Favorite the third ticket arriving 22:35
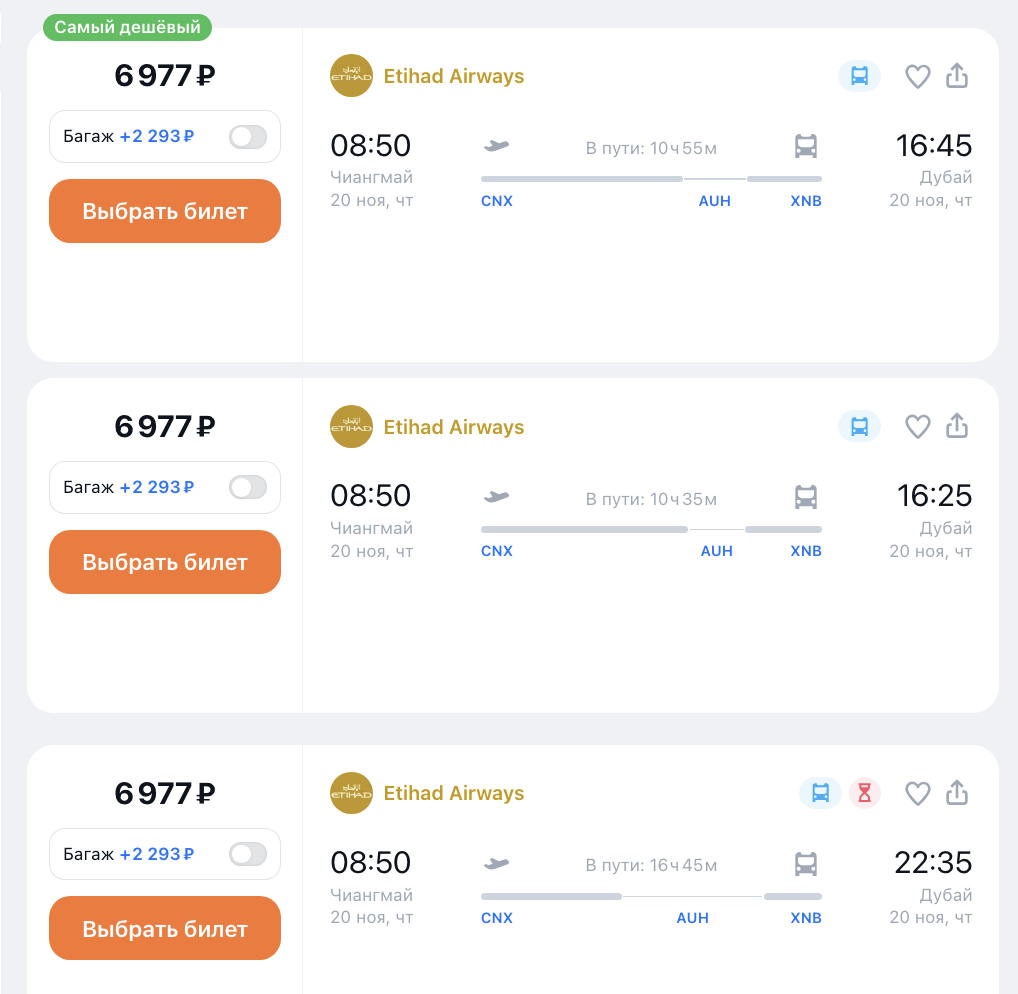Screen dimensions: 1018x994 917,793
